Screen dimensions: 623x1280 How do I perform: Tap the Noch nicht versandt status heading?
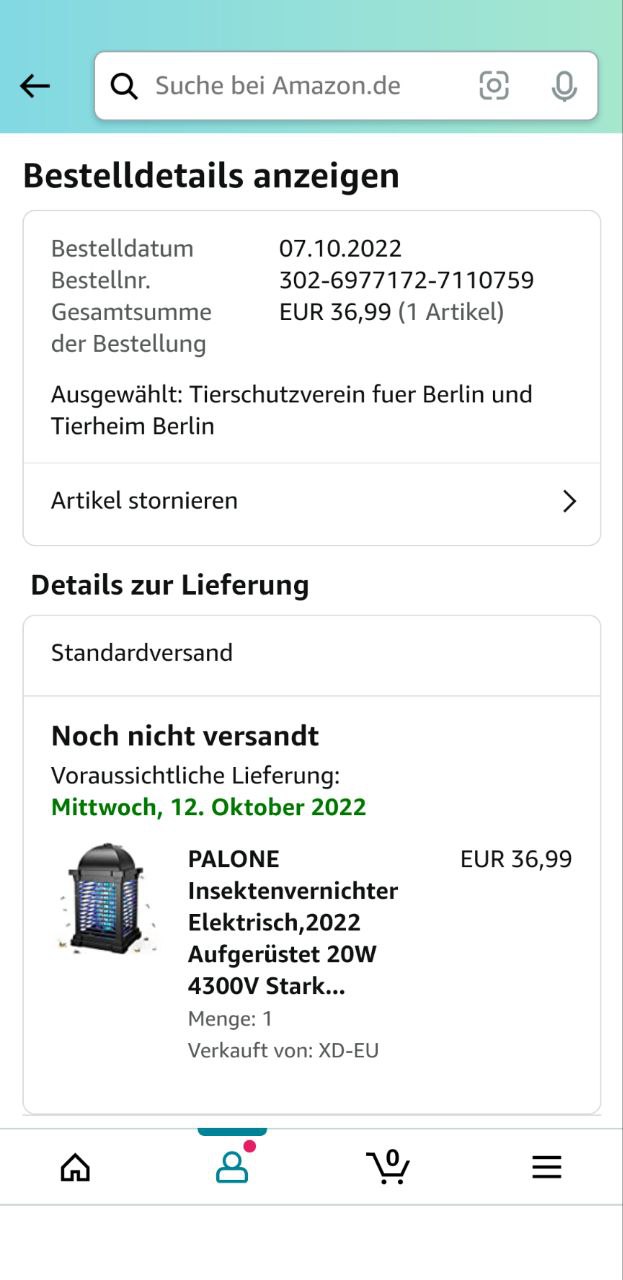click(x=185, y=736)
